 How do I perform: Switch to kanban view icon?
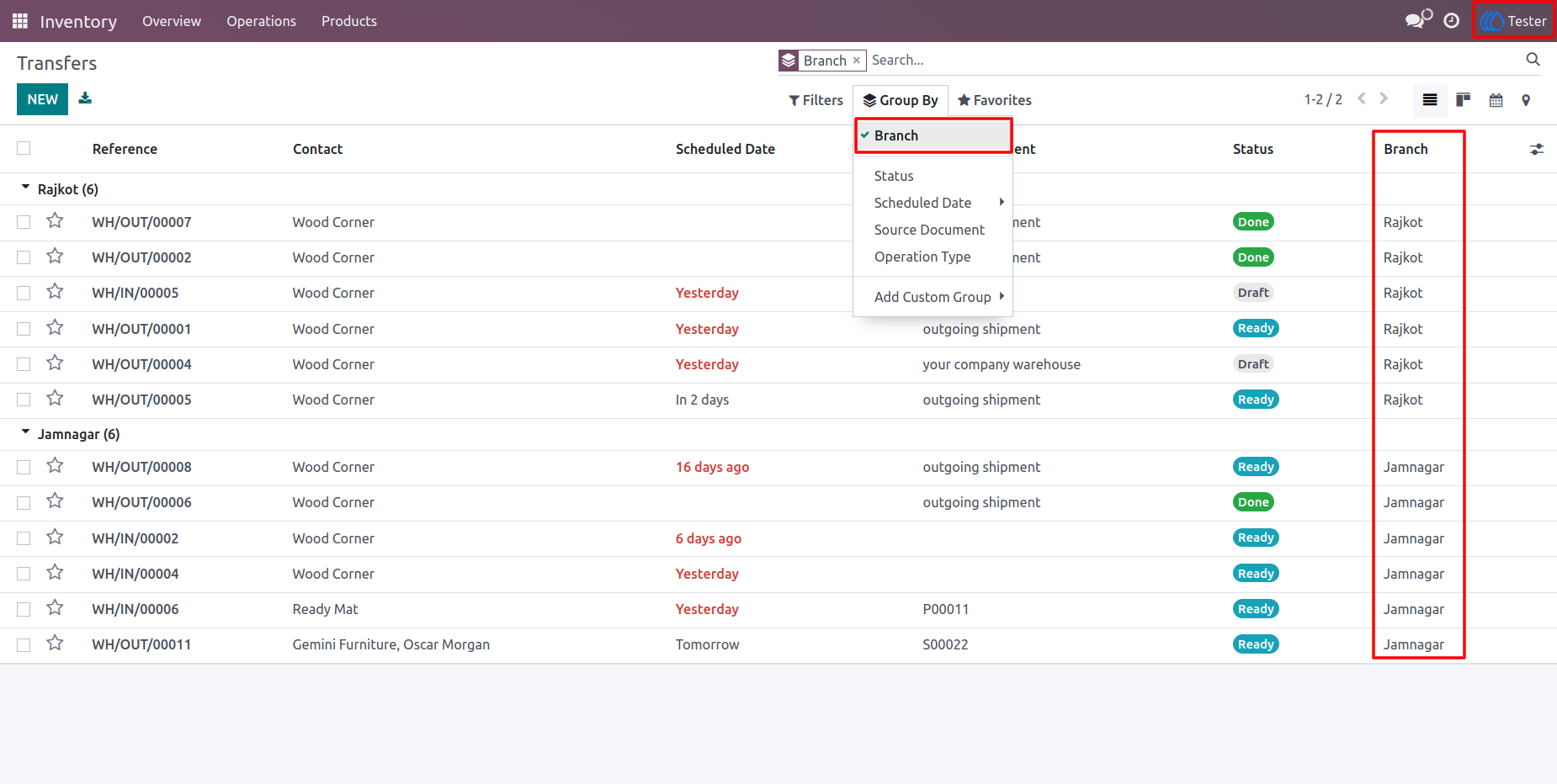click(1464, 100)
